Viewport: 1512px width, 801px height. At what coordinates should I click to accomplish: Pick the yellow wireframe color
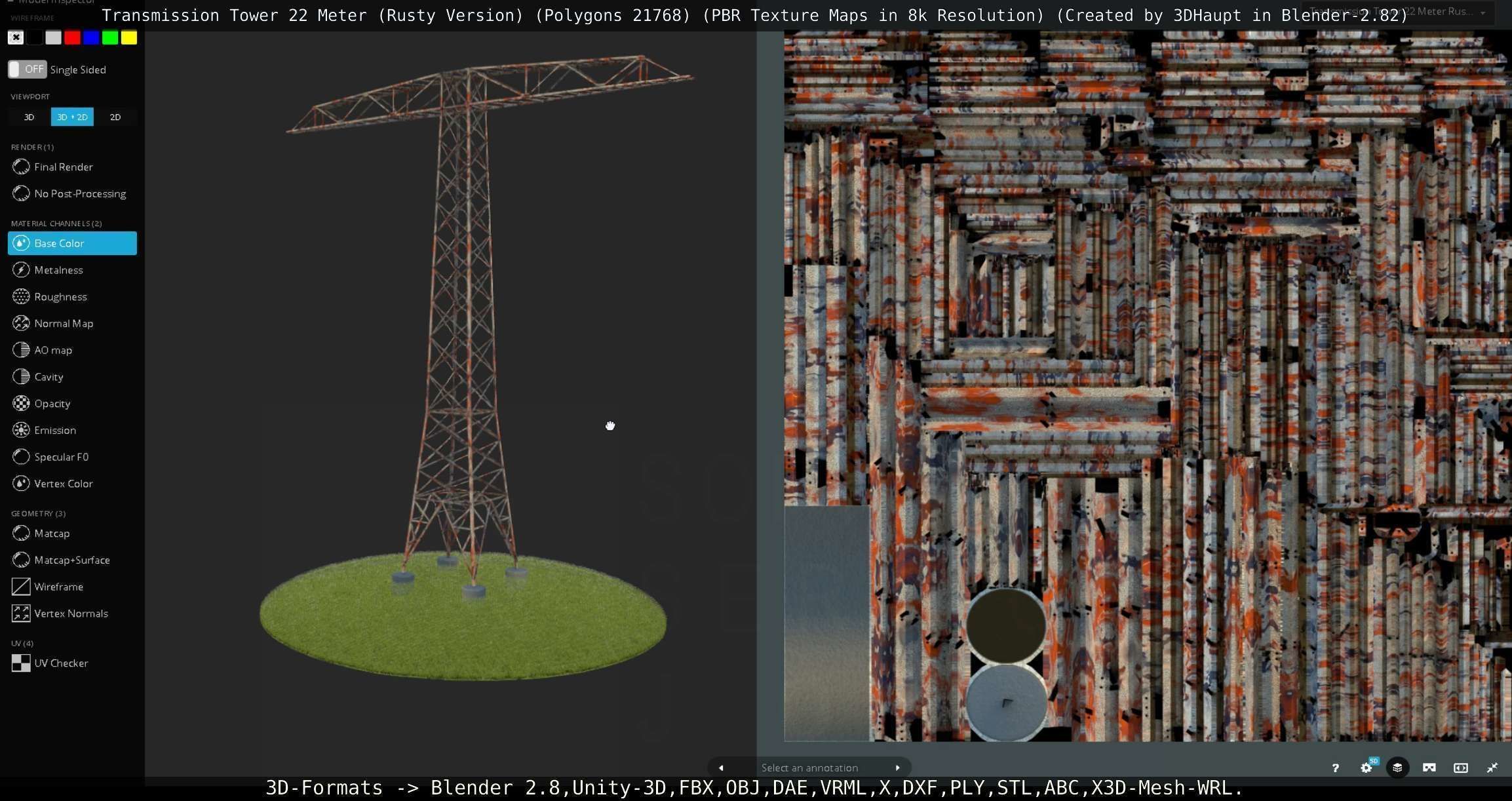point(129,38)
